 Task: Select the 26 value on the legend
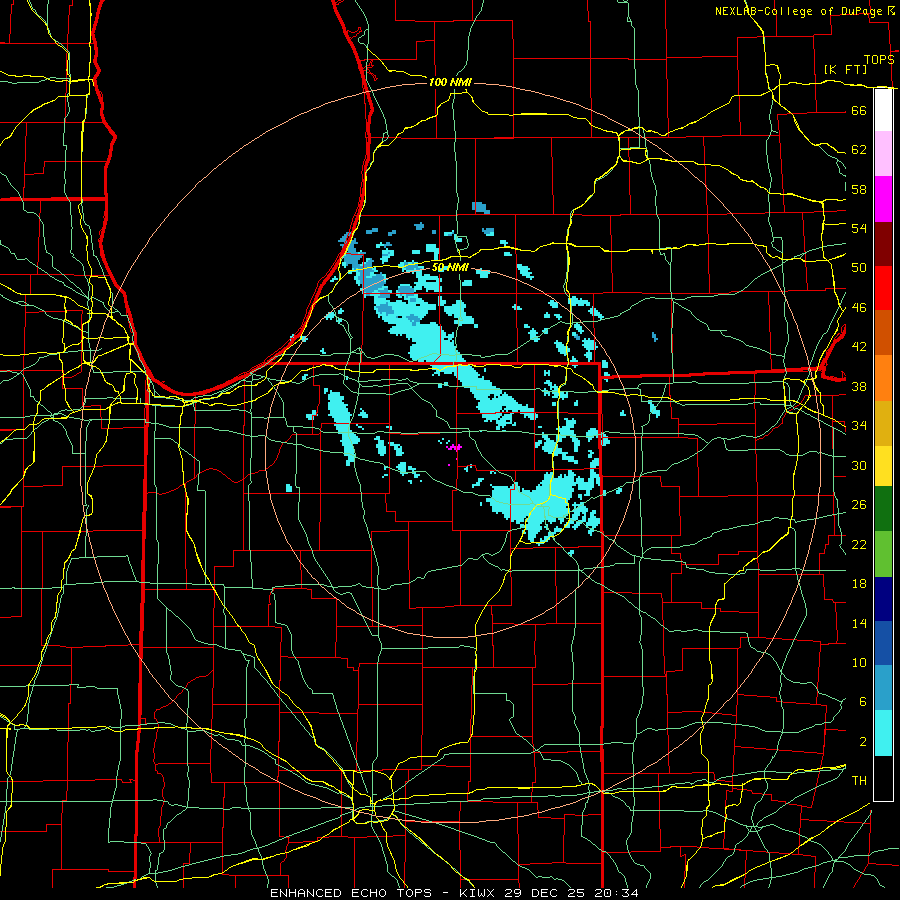coord(859,505)
